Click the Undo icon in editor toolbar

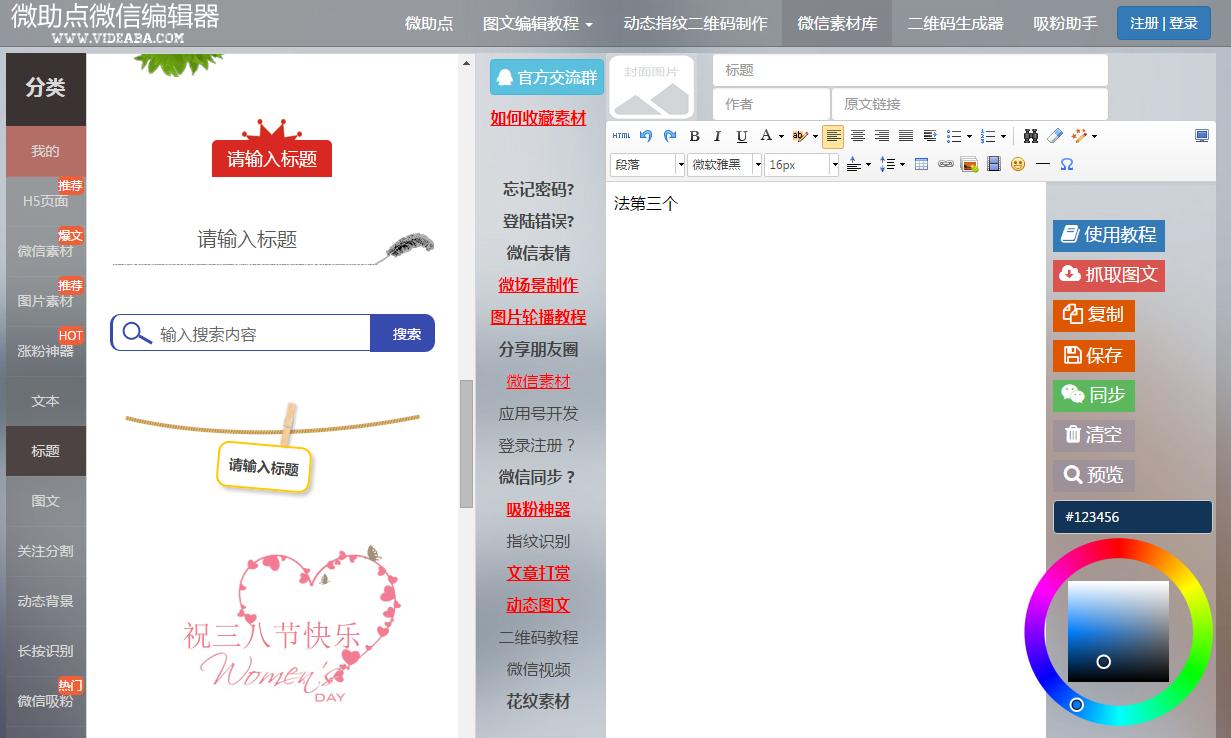646,136
